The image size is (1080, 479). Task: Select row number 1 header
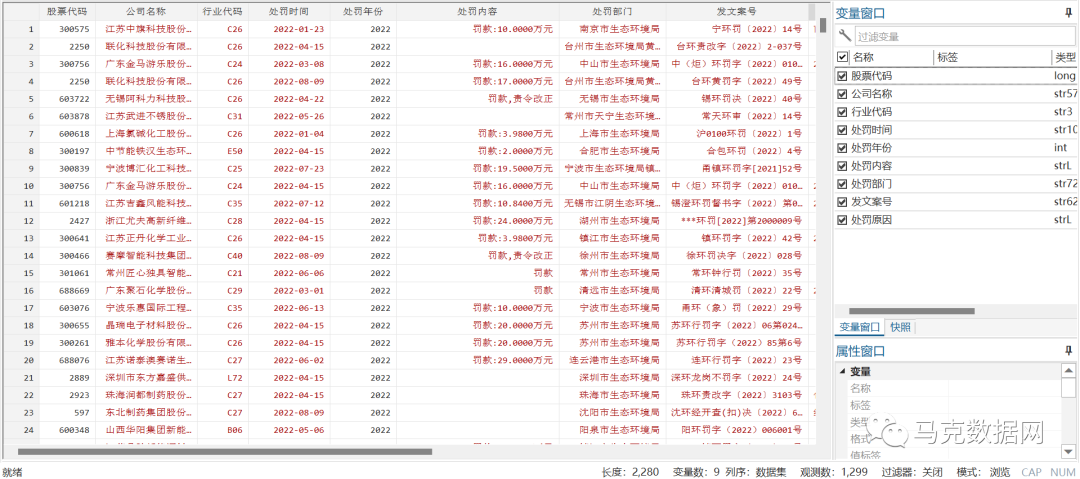[21, 29]
